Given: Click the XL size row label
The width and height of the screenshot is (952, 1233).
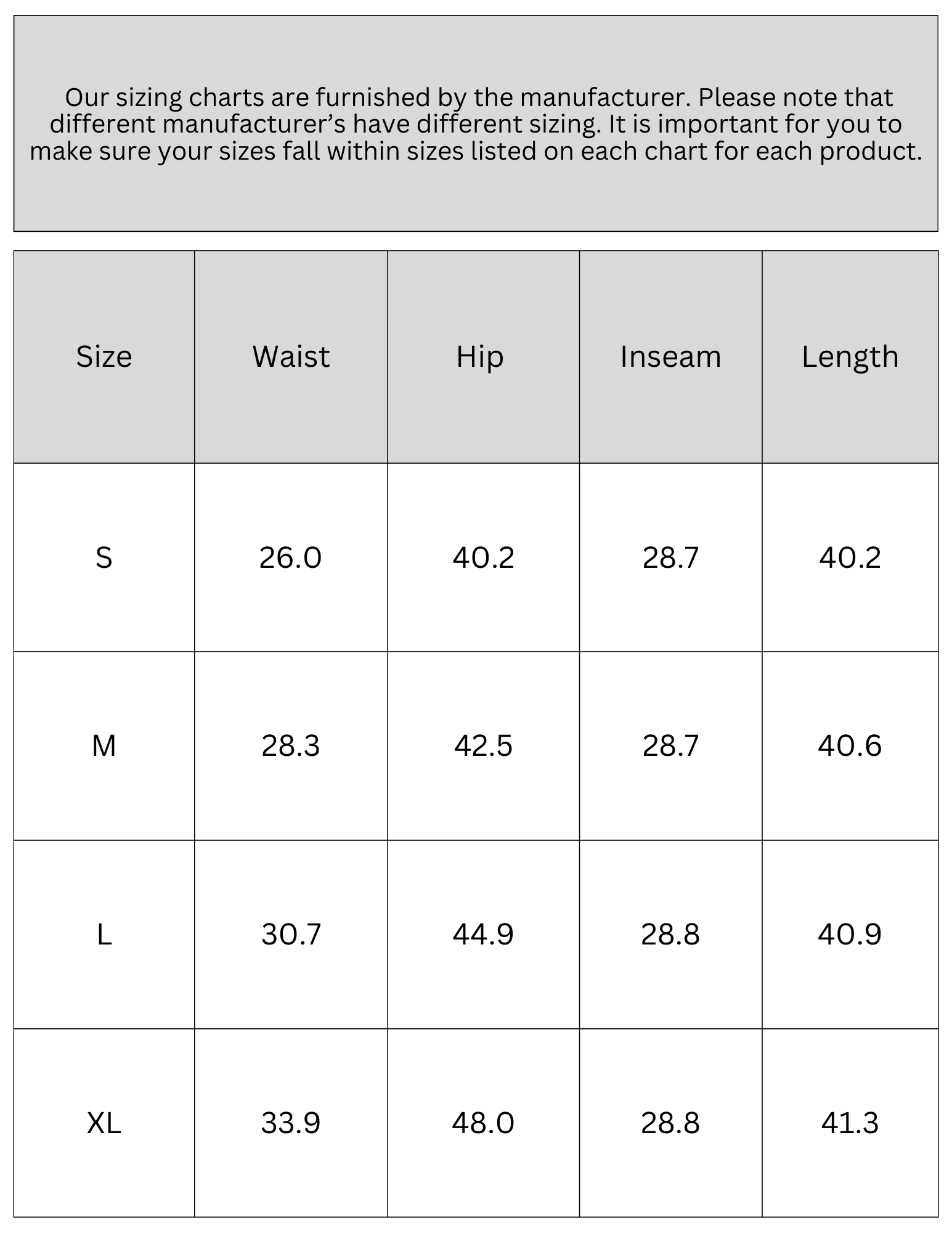Looking at the screenshot, I should pos(104,1123).
